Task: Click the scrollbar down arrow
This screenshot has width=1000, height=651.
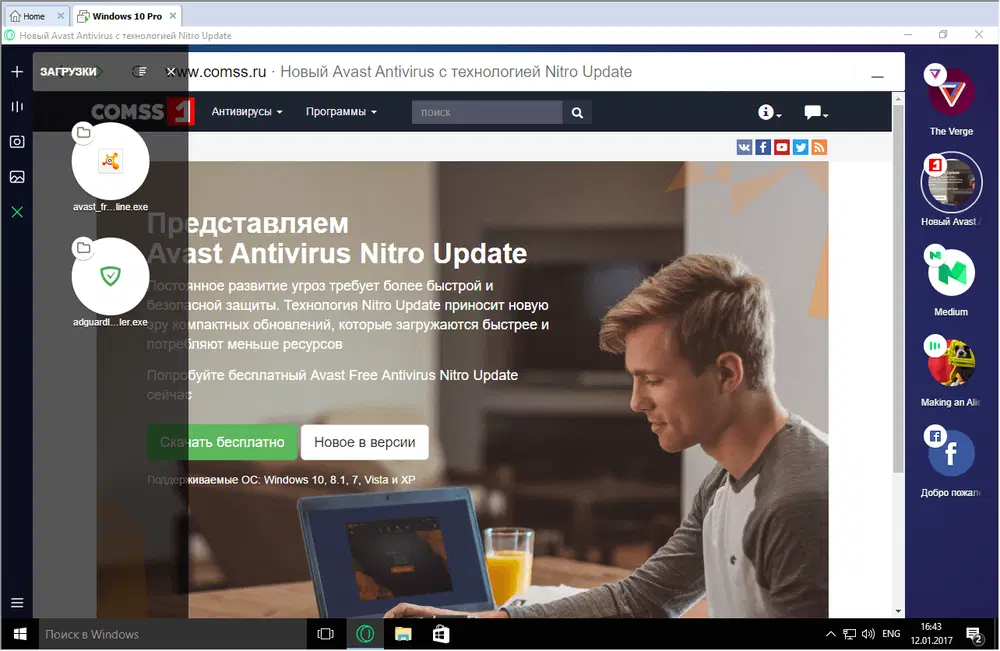Action: coord(898,611)
